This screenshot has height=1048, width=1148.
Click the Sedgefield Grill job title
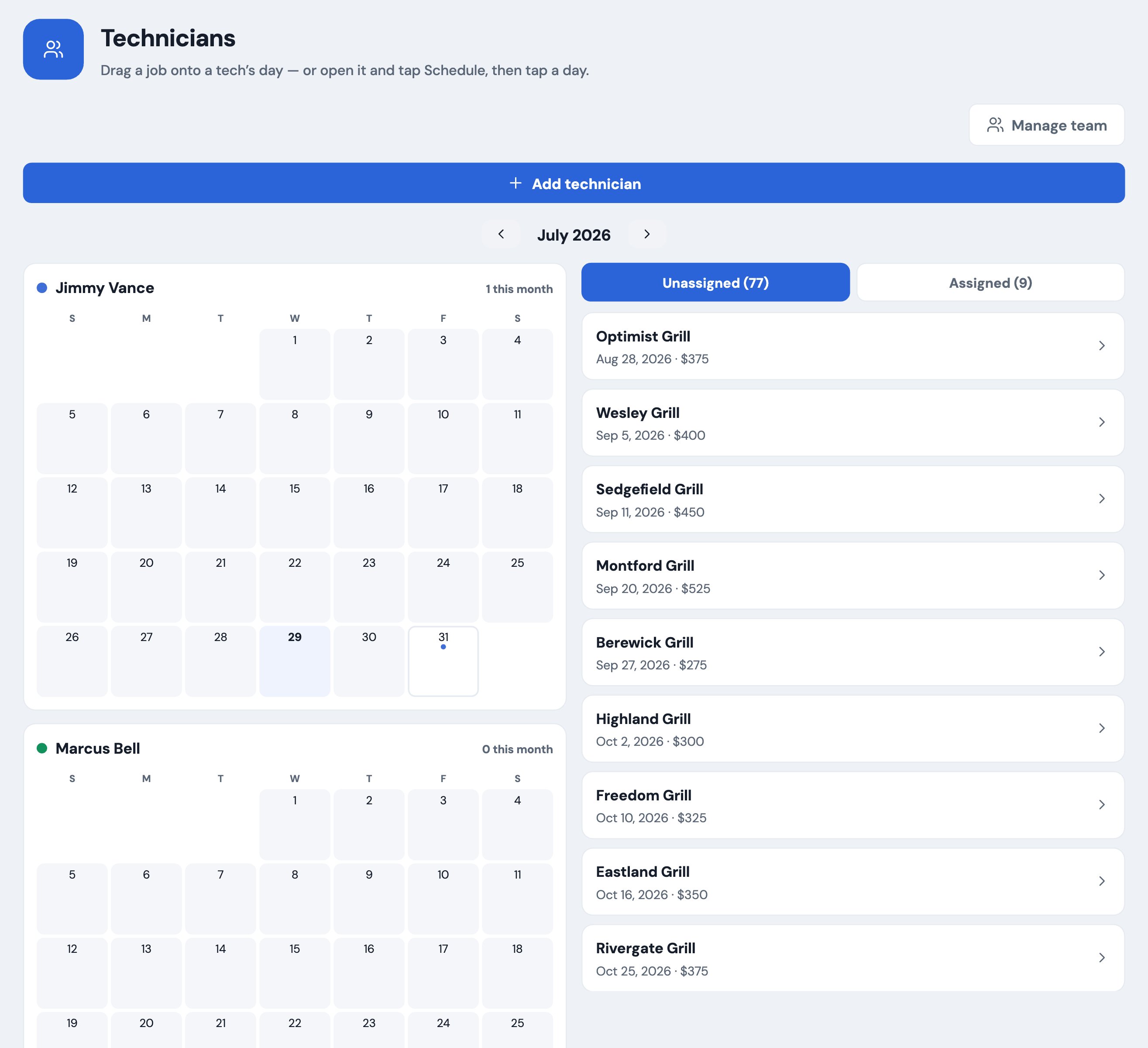click(649, 489)
